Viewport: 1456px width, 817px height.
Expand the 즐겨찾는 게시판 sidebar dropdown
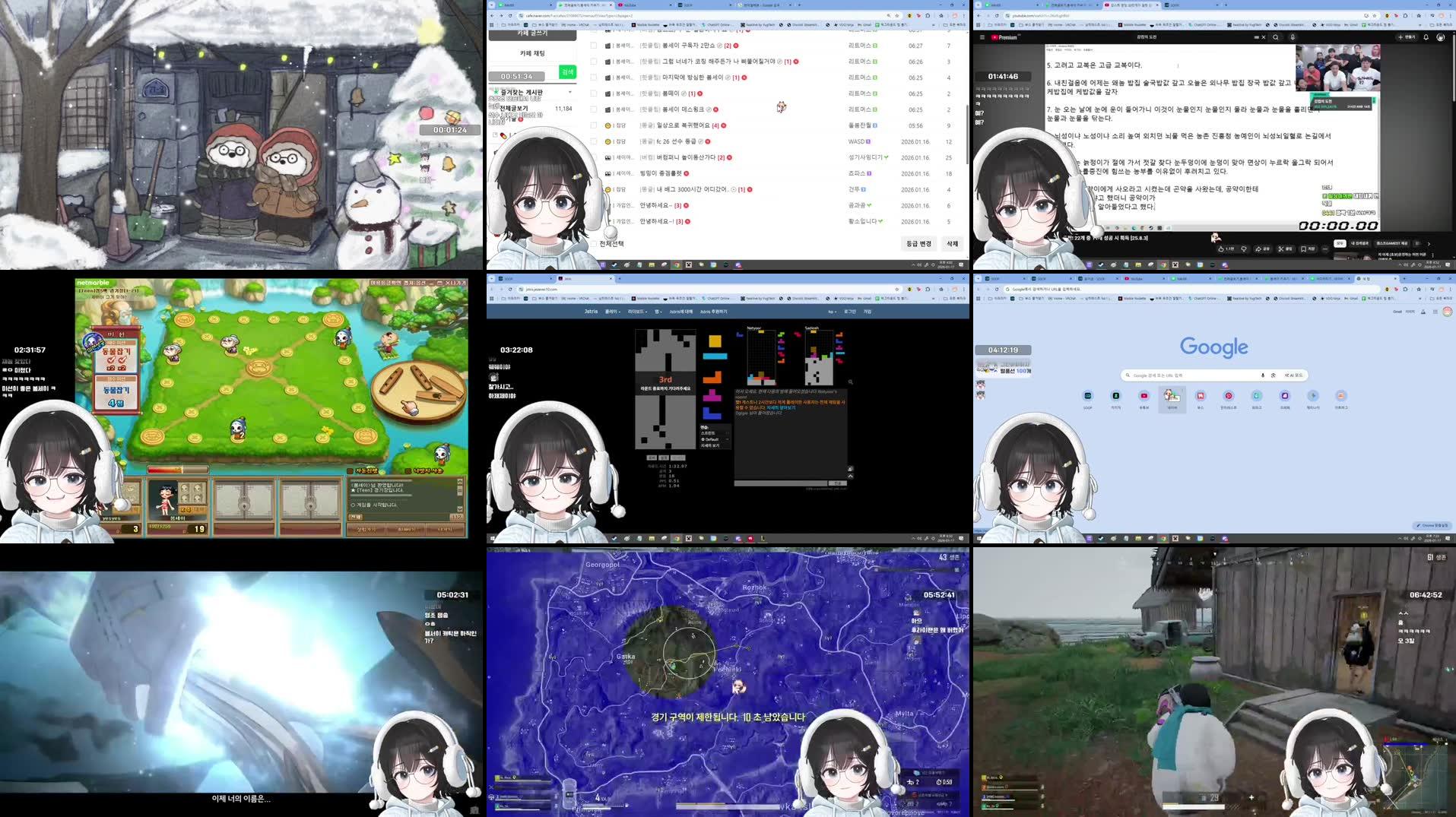pos(571,92)
